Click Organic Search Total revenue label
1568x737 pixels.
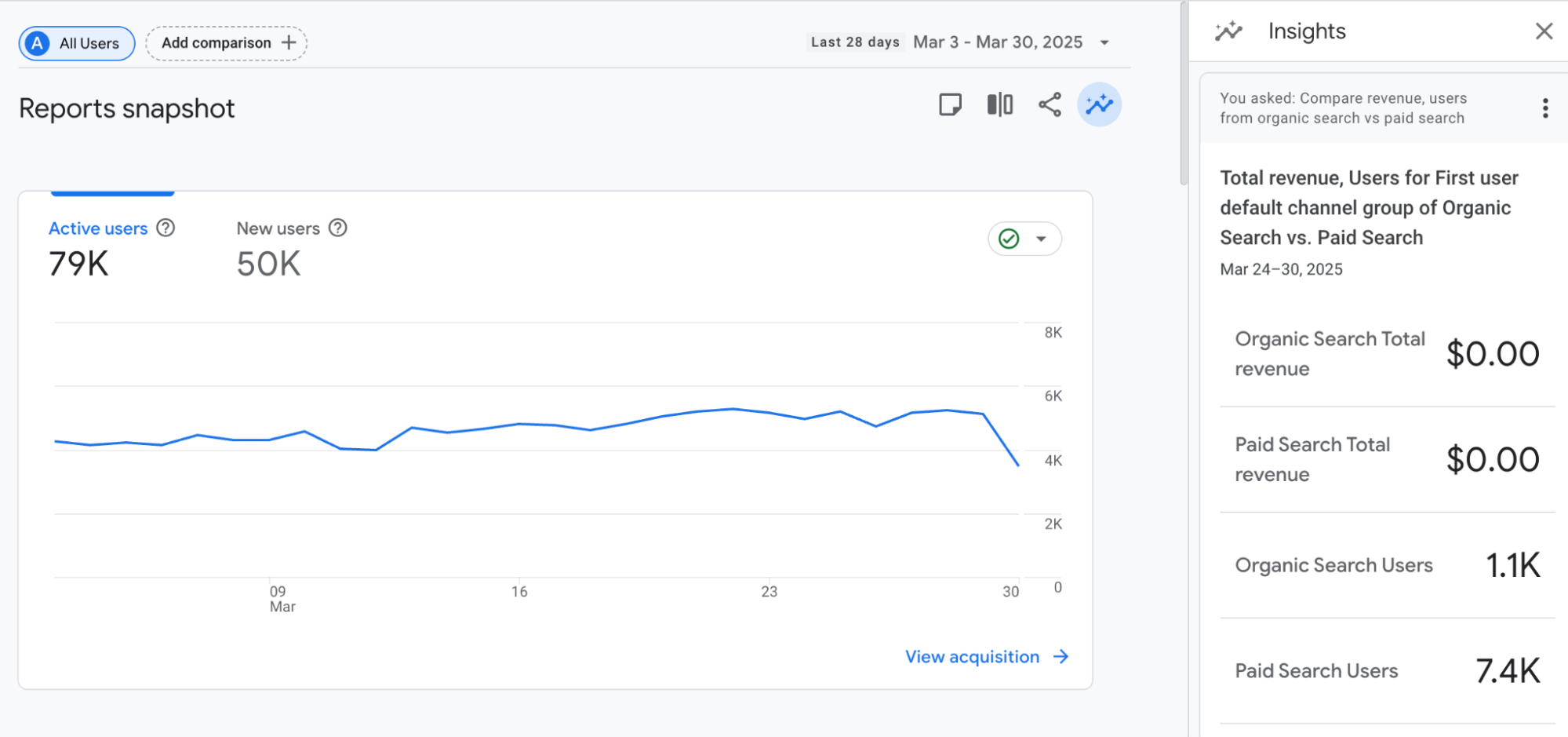[x=1330, y=354]
